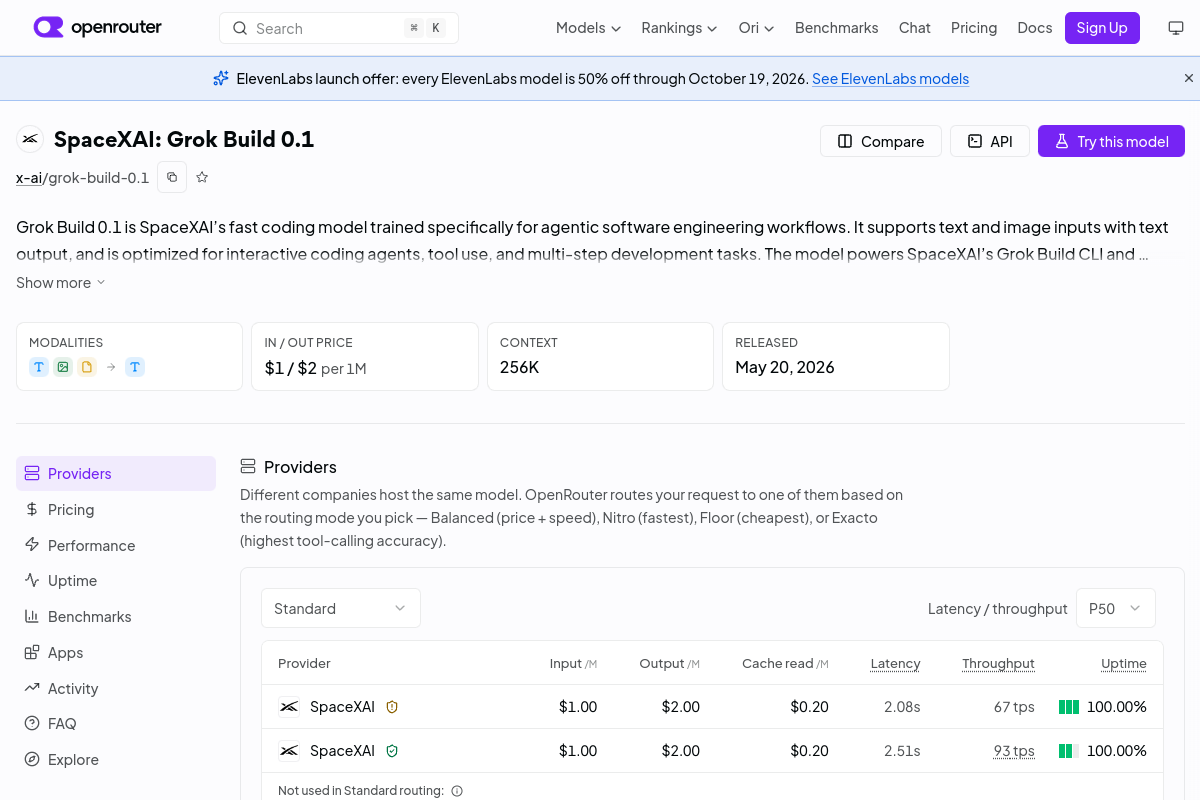Click the info icon beside Not used in Standard routing
The width and height of the screenshot is (1200, 800).
[457, 791]
